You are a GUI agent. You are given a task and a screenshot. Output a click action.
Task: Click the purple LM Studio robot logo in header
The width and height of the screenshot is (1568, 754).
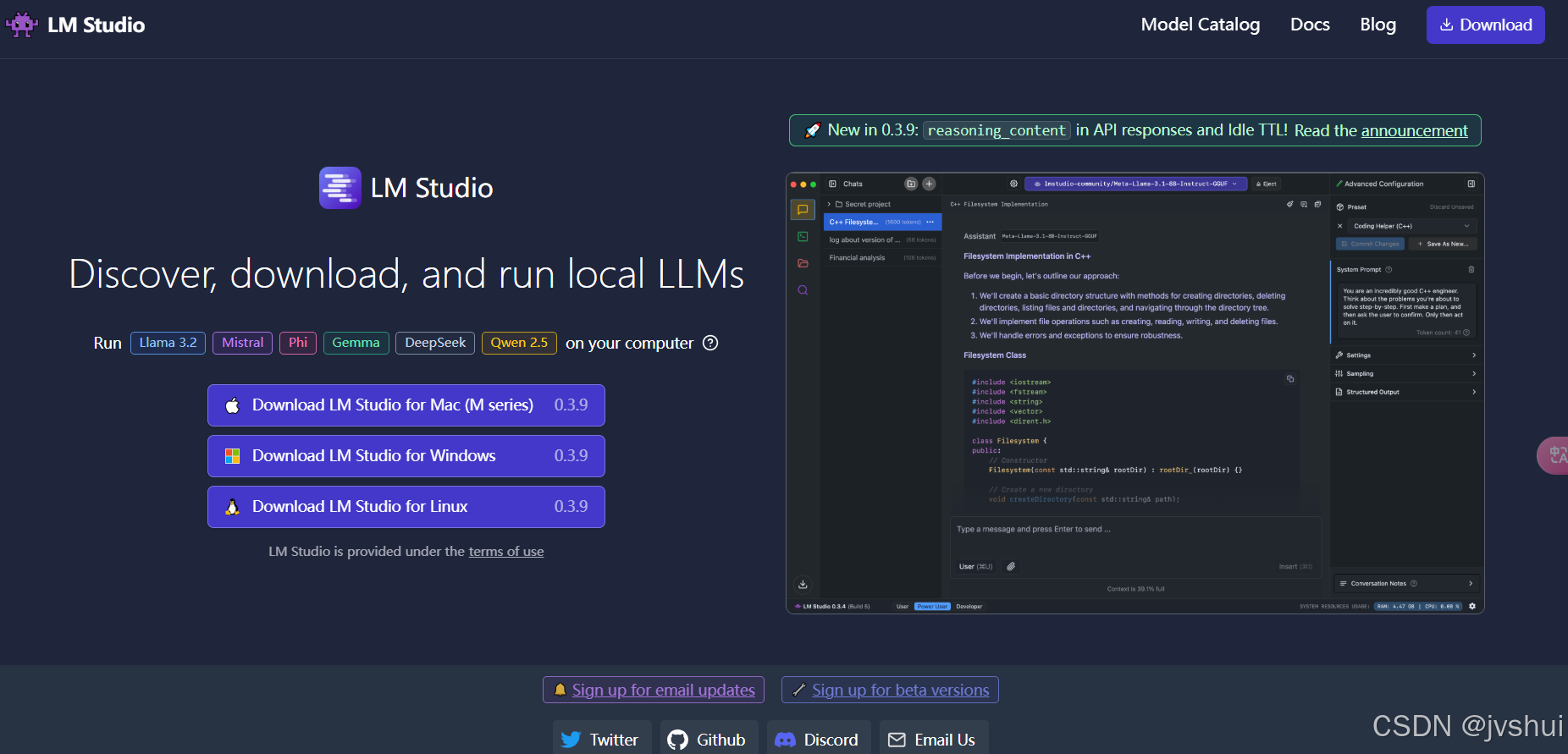click(22, 25)
